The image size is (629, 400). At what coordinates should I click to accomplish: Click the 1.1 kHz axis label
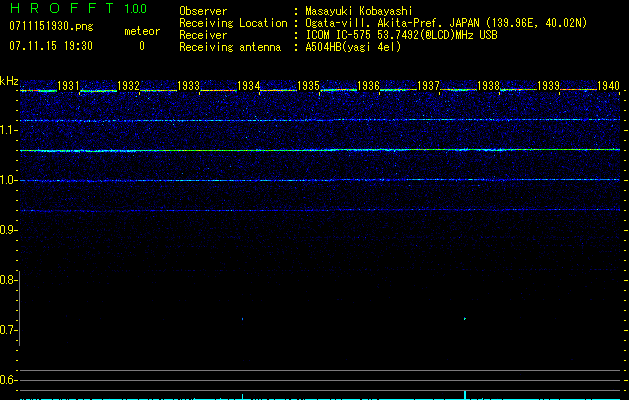pos(8,130)
